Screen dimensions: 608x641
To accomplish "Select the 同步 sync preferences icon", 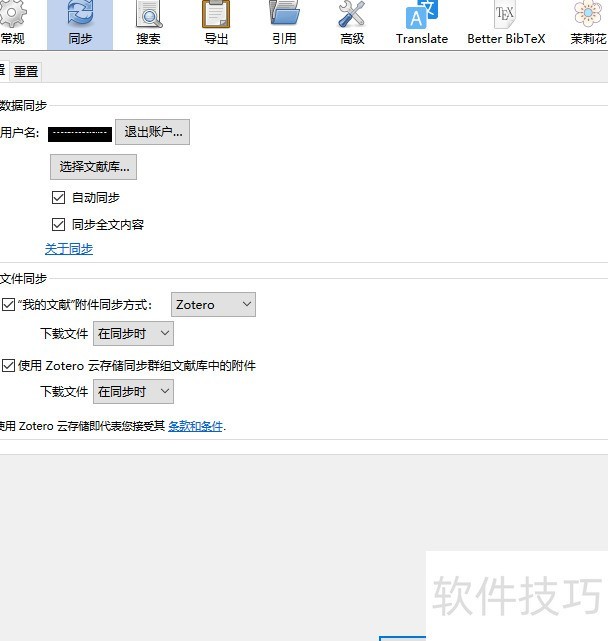I will click(80, 25).
